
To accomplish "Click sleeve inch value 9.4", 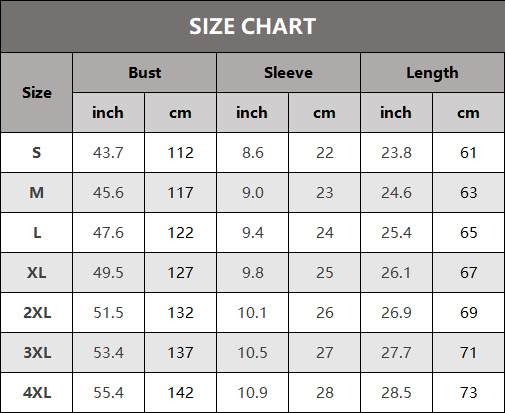I will coord(253,233).
